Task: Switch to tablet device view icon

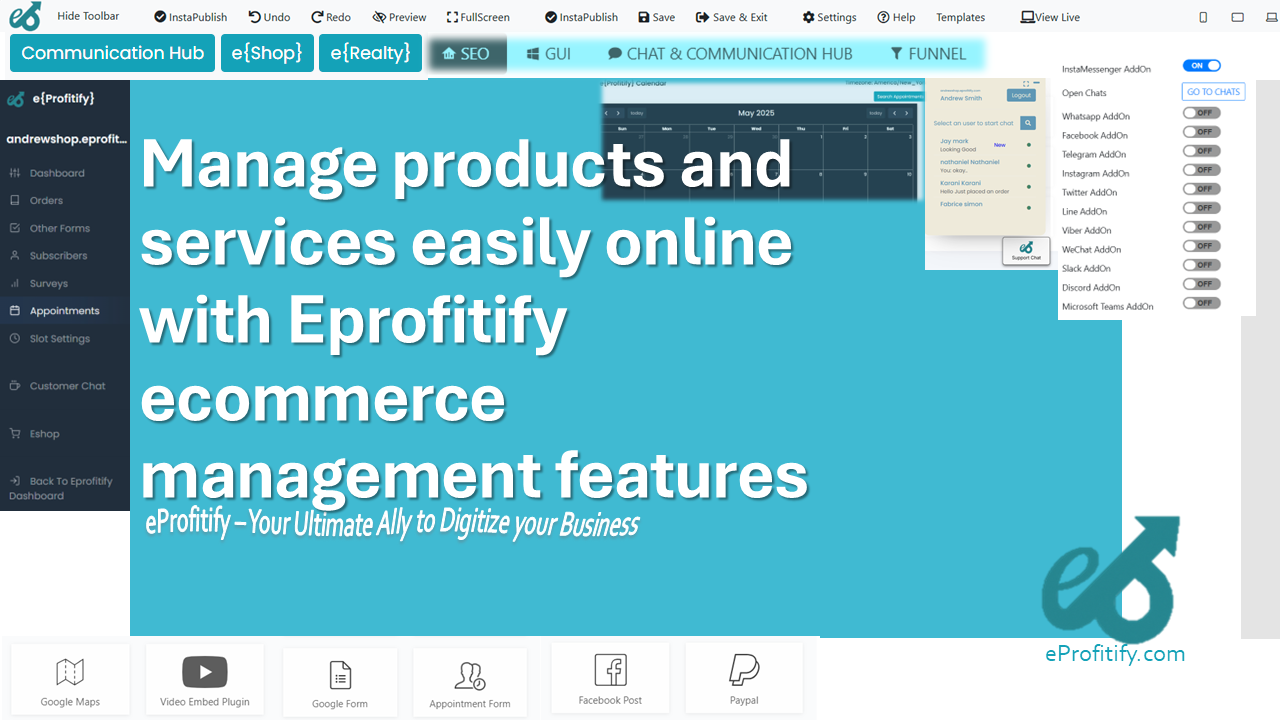Action: tap(1238, 17)
